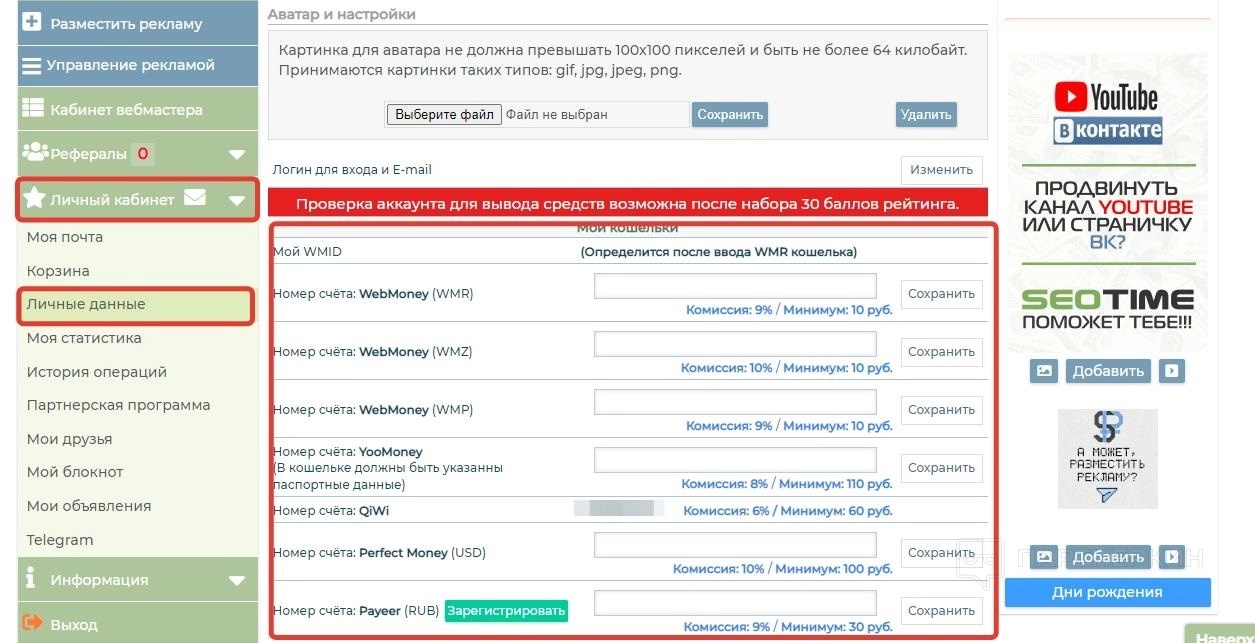Screen dimensions: 1255x643
Task: Click the green Зарегистрировать Payeer button
Action: tap(506, 610)
